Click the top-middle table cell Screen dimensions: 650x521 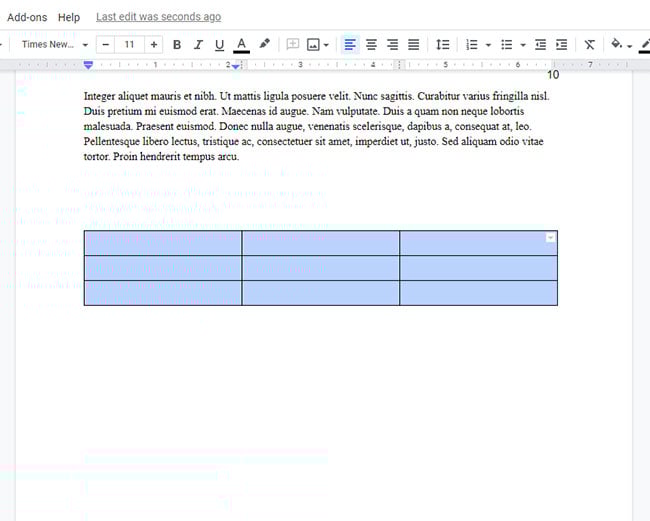point(320,243)
